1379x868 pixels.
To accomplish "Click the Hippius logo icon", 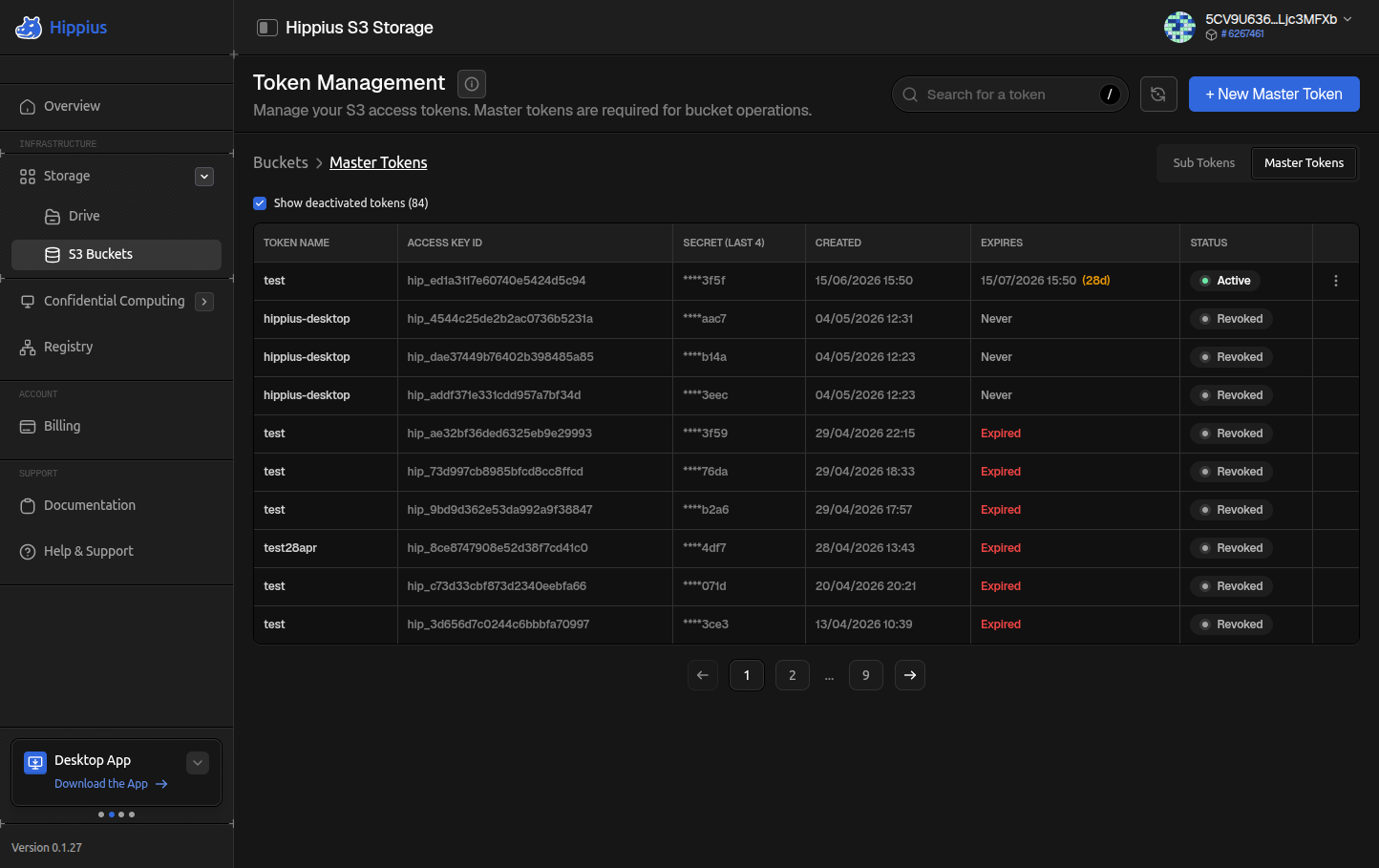I will click(29, 28).
